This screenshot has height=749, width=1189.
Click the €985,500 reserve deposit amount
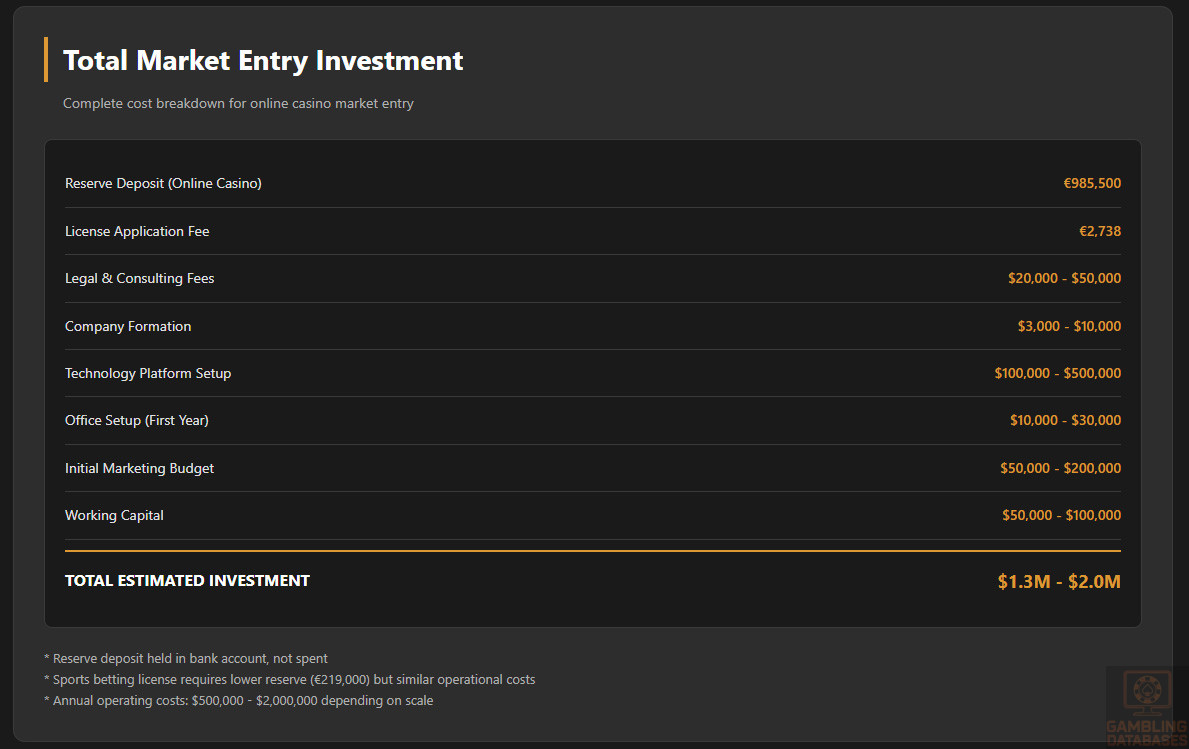(x=1092, y=183)
